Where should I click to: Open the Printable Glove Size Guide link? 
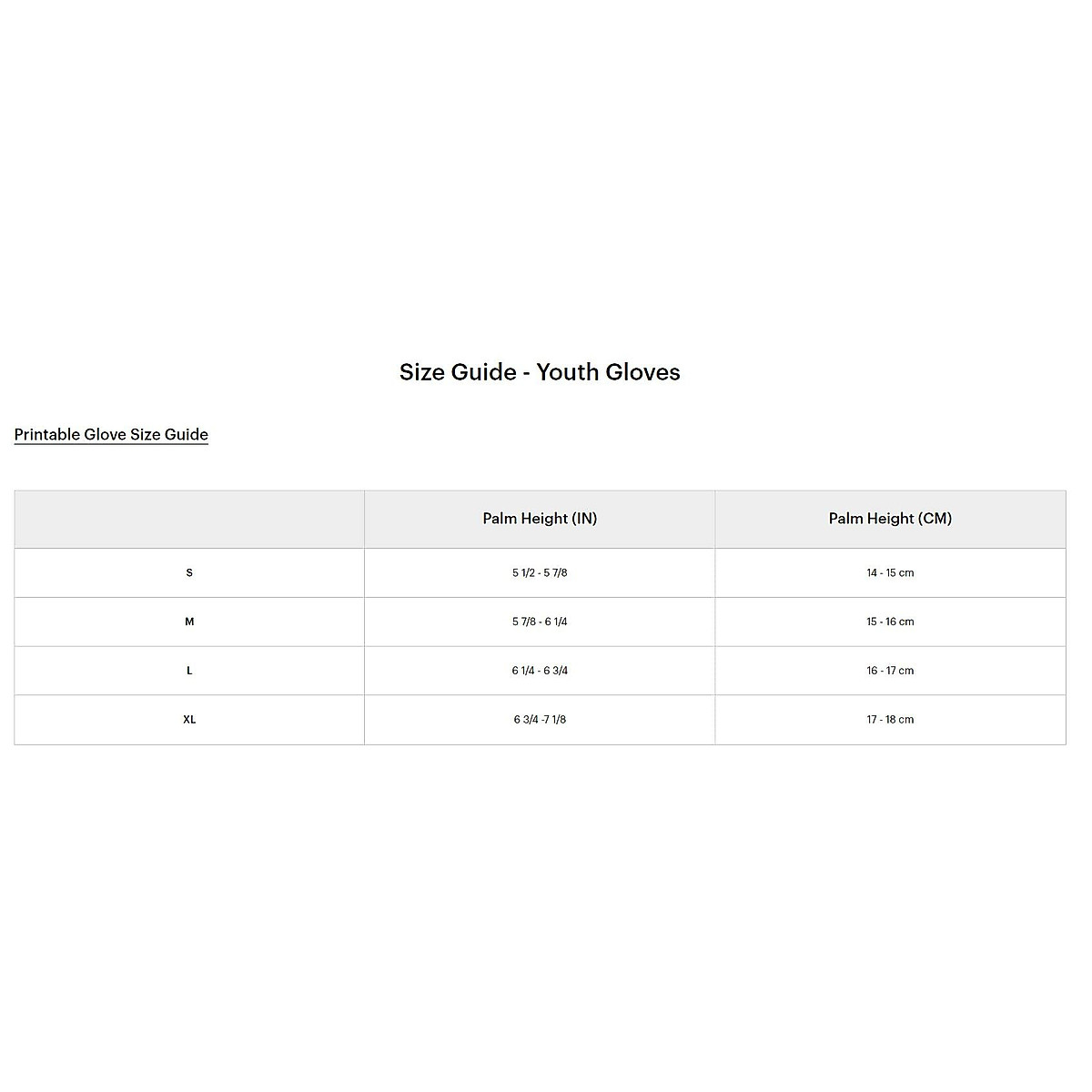111,434
